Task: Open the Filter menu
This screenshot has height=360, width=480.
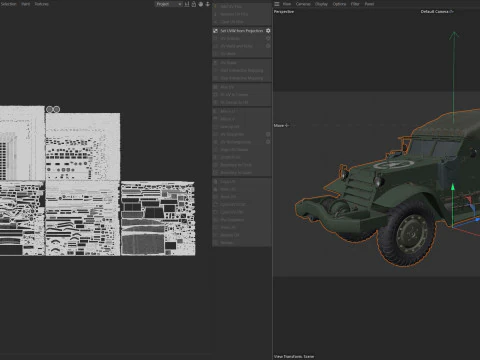Action: (355, 4)
